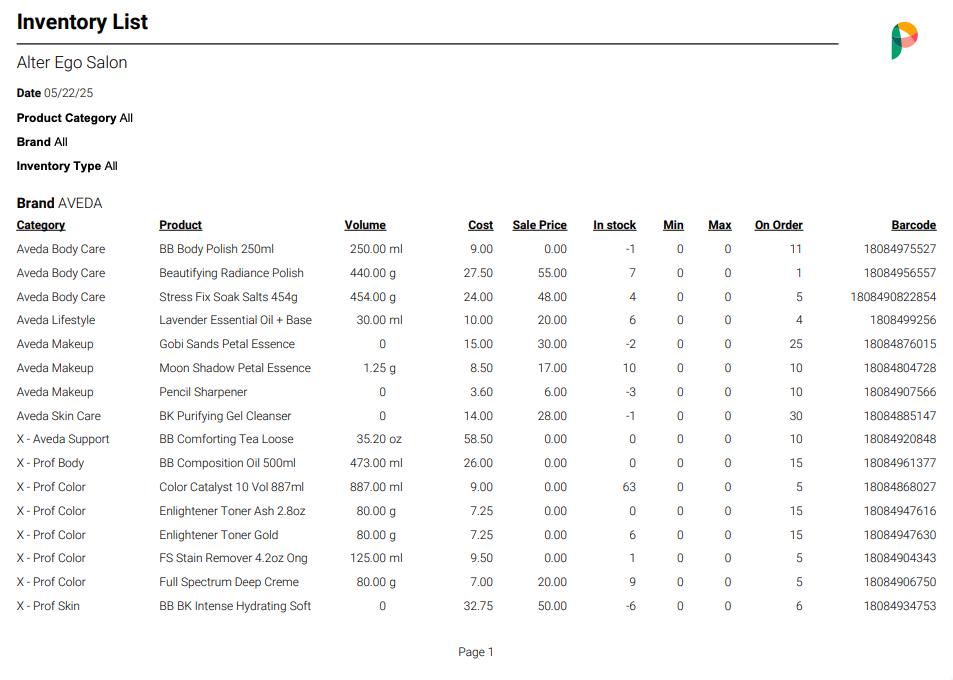The width and height of the screenshot is (953, 680).
Task: Select barcode 18084885147
Action: 900,416
